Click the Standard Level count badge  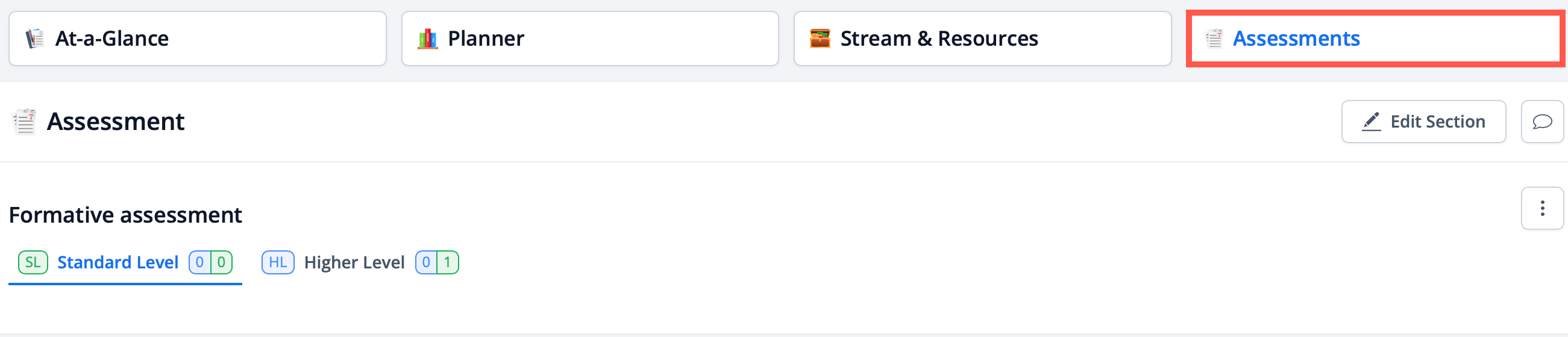(210, 262)
